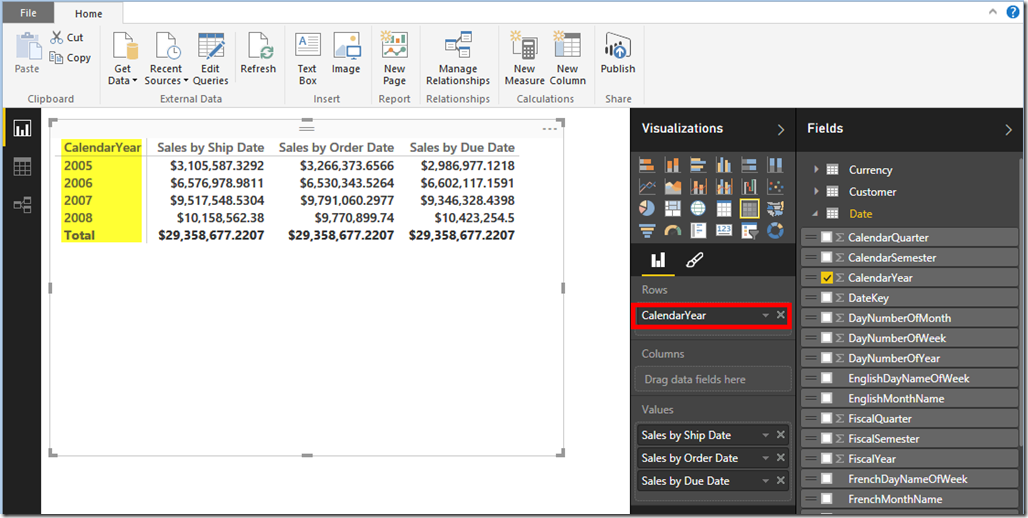The image size is (1028, 518).
Task: Pick the area chart visualization
Action: click(x=672, y=187)
